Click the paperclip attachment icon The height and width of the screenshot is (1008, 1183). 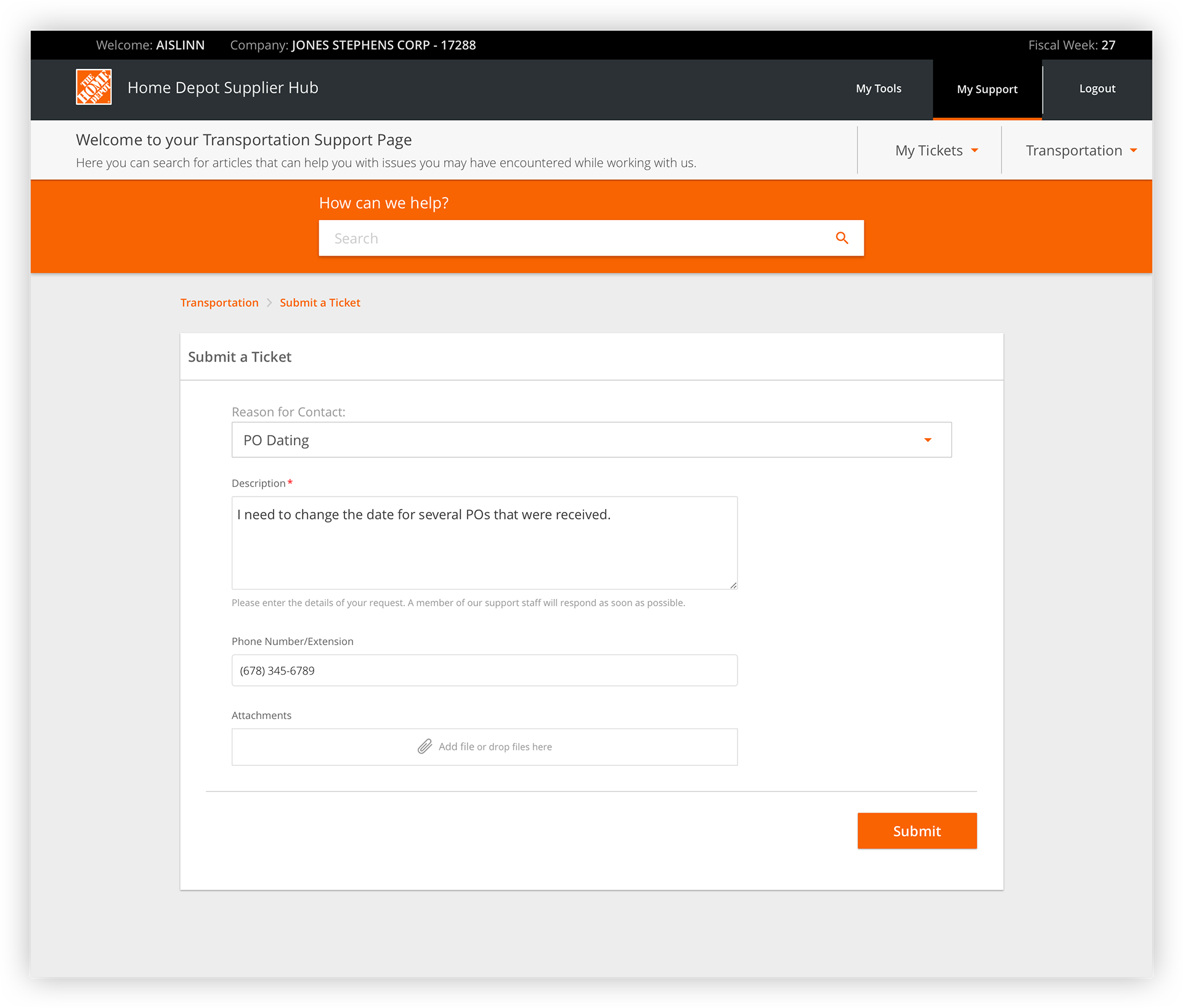click(x=425, y=746)
